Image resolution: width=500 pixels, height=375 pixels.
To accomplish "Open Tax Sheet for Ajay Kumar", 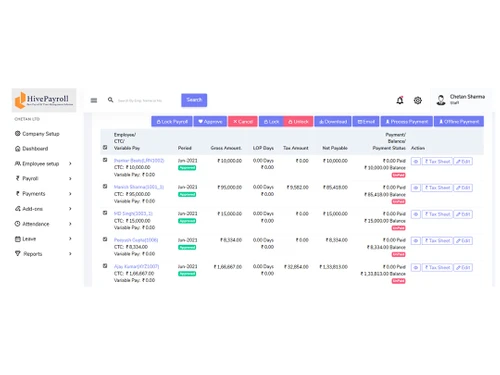I will point(437,267).
